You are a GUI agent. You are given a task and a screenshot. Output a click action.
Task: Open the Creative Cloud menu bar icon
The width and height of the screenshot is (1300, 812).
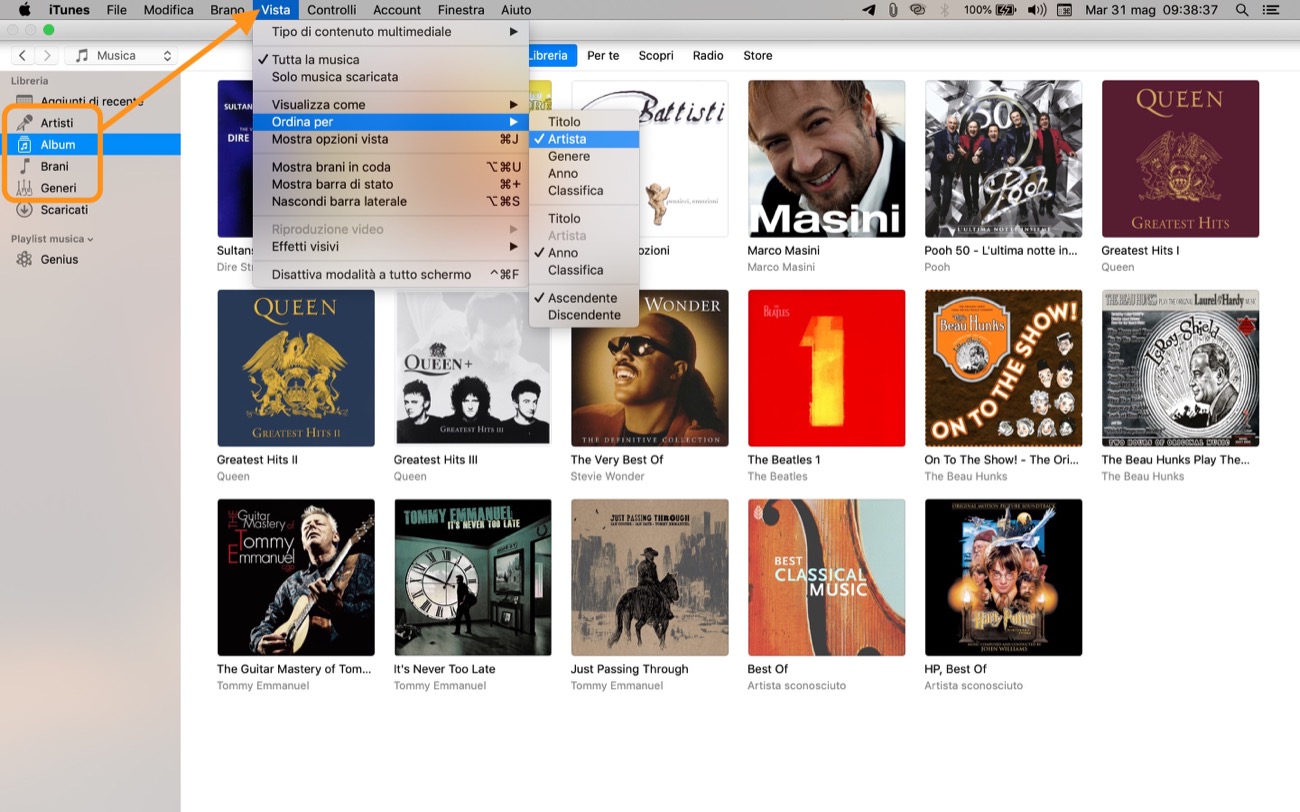point(917,10)
